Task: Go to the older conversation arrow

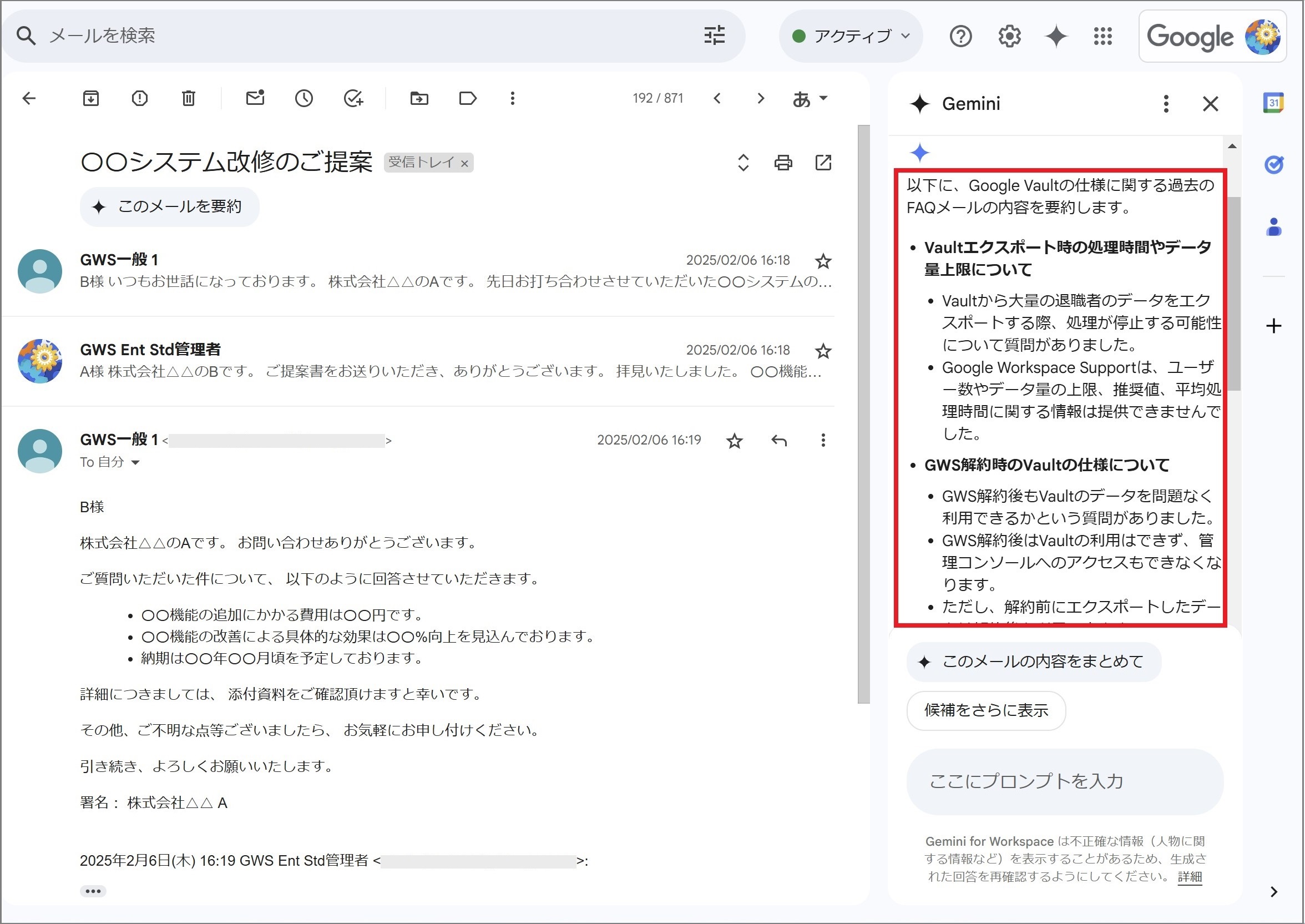Action: click(761, 98)
